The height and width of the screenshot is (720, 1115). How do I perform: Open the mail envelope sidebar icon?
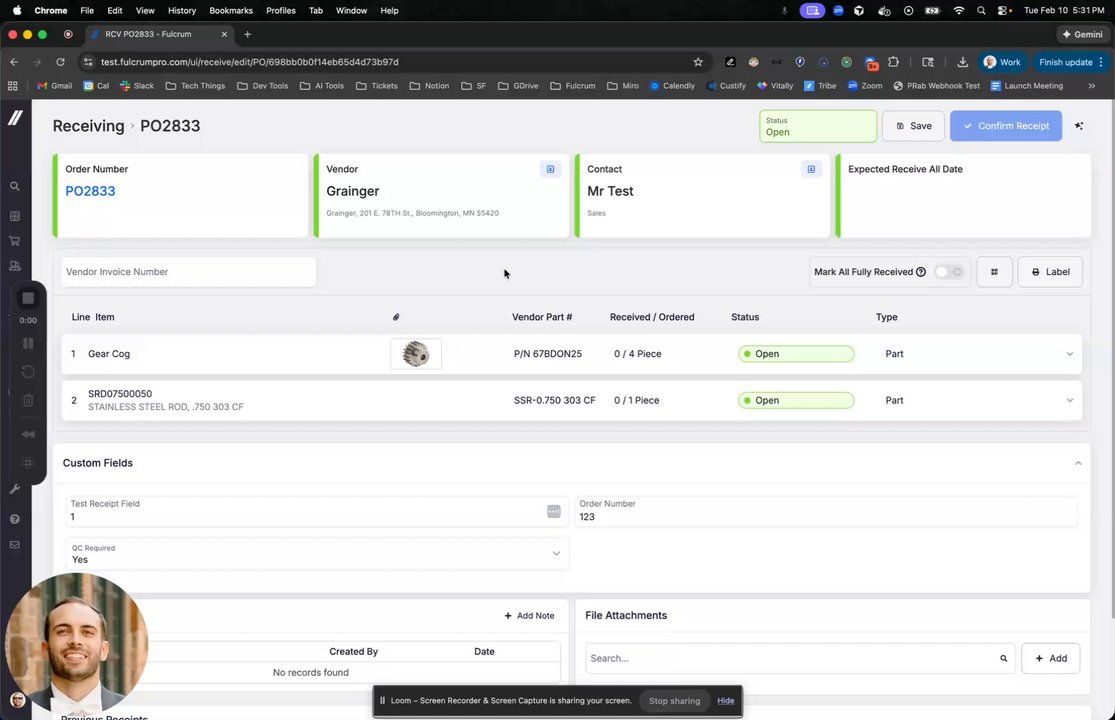(14, 545)
